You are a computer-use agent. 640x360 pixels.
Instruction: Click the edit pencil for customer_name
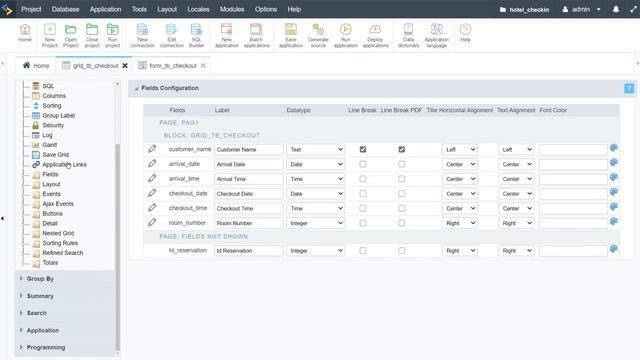tap(152, 149)
